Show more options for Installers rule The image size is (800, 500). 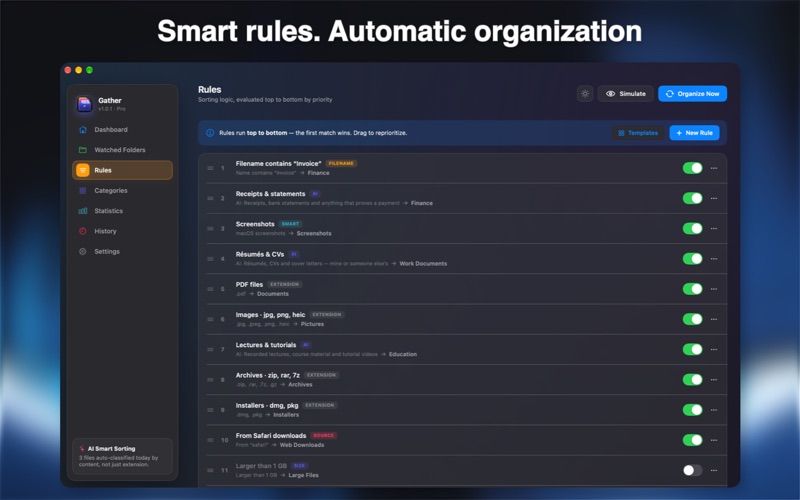click(x=714, y=410)
